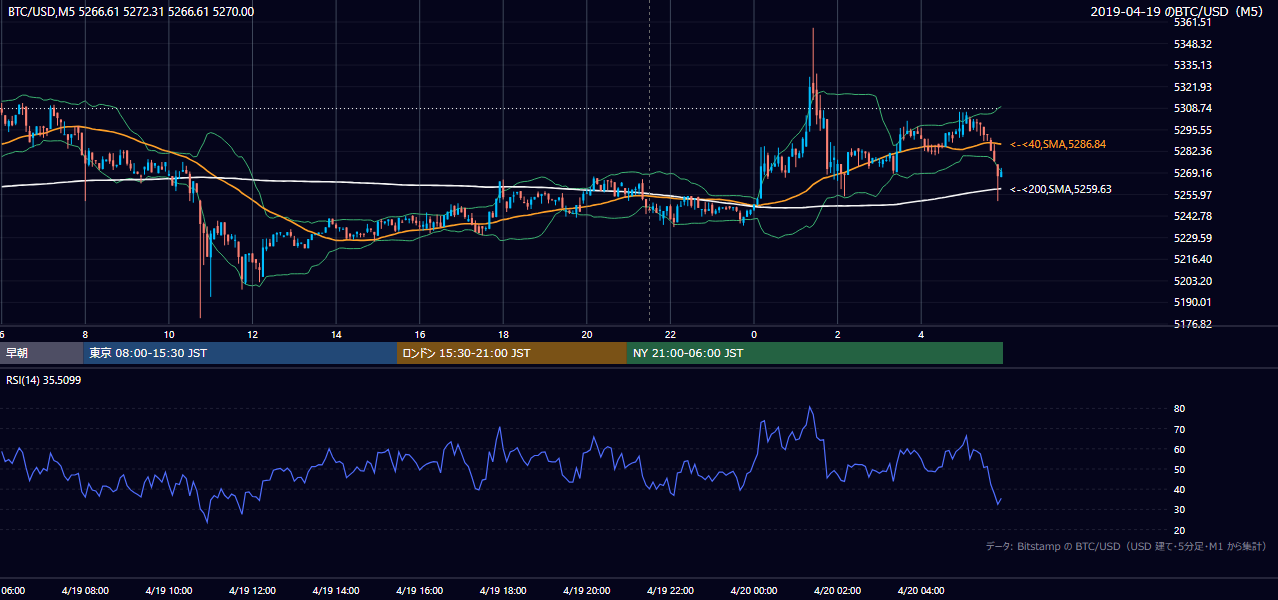Click the RSI axis value 40

1180,489
